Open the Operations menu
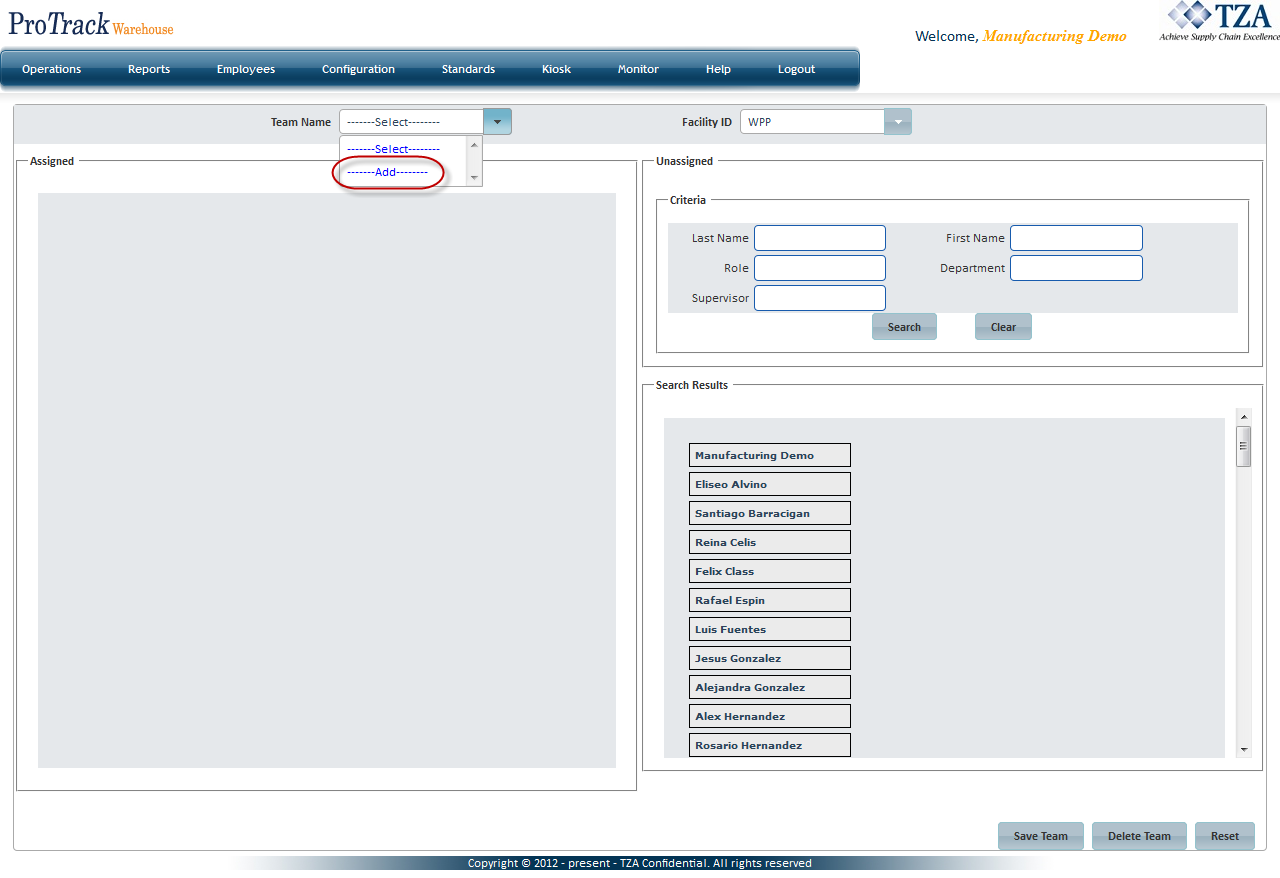1280x878 pixels. pyautogui.click(x=52, y=69)
